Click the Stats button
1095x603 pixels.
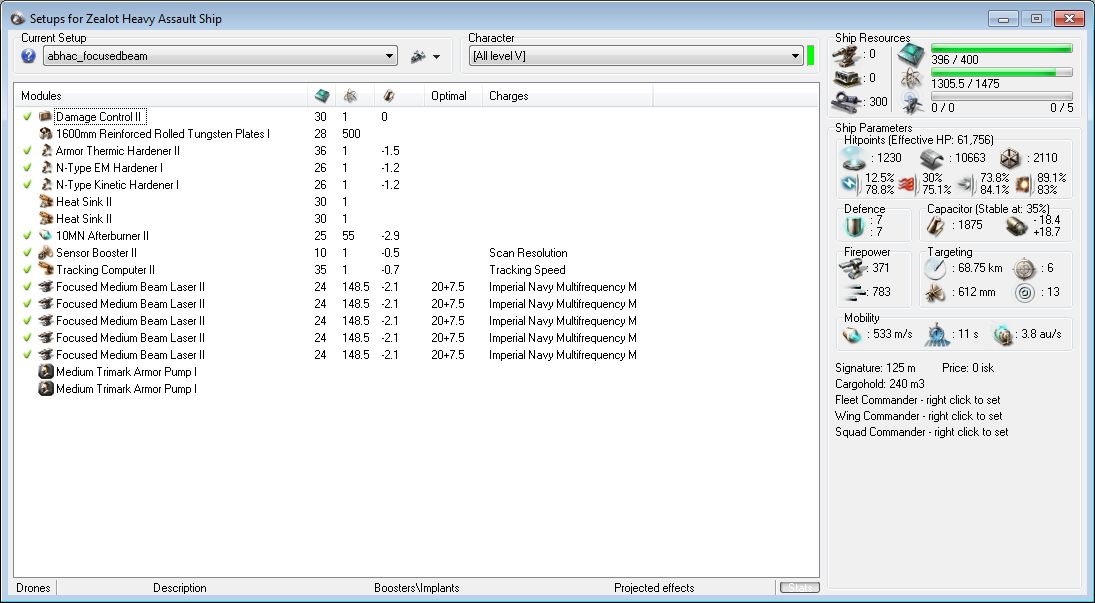coord(800,588)
